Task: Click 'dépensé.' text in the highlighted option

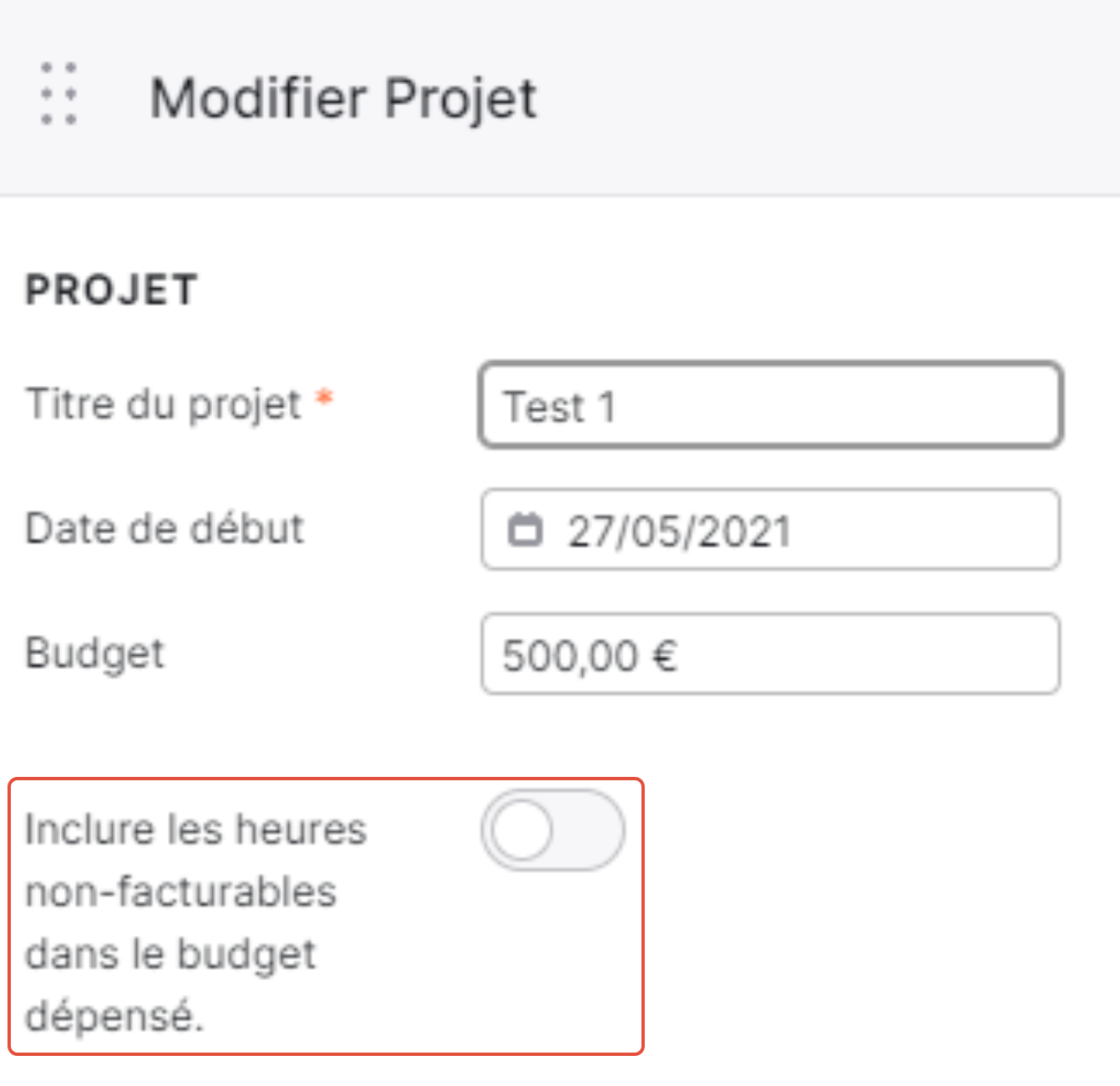Action: click(x=114, y=1017)
